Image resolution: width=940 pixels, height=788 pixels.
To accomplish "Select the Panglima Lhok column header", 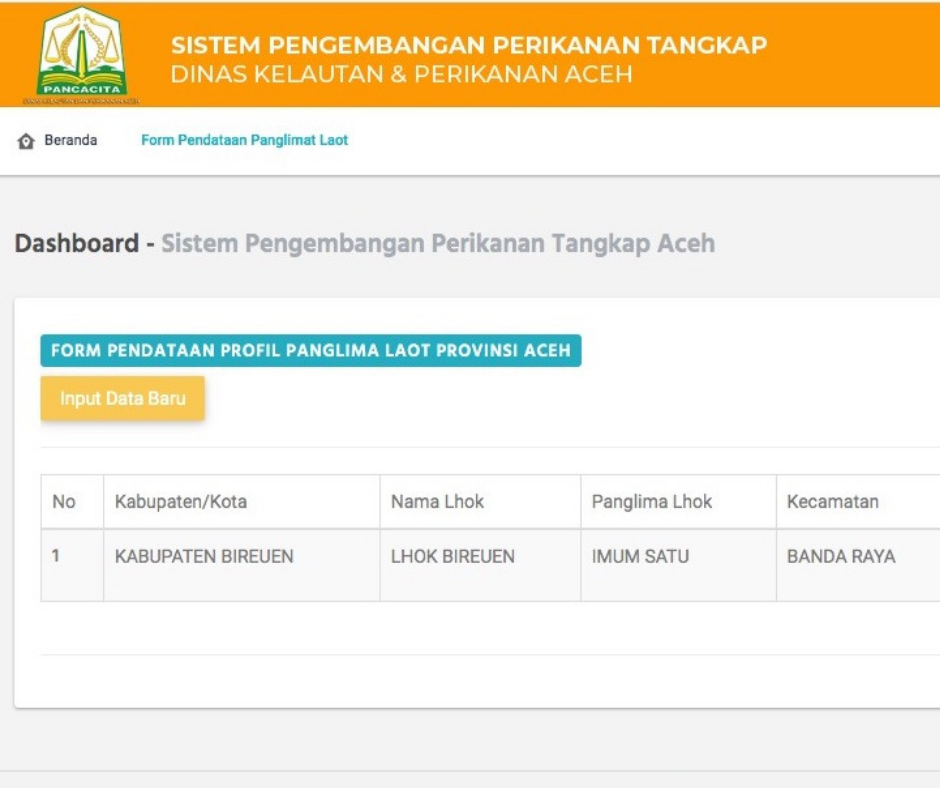I will [x=651, y=501].
